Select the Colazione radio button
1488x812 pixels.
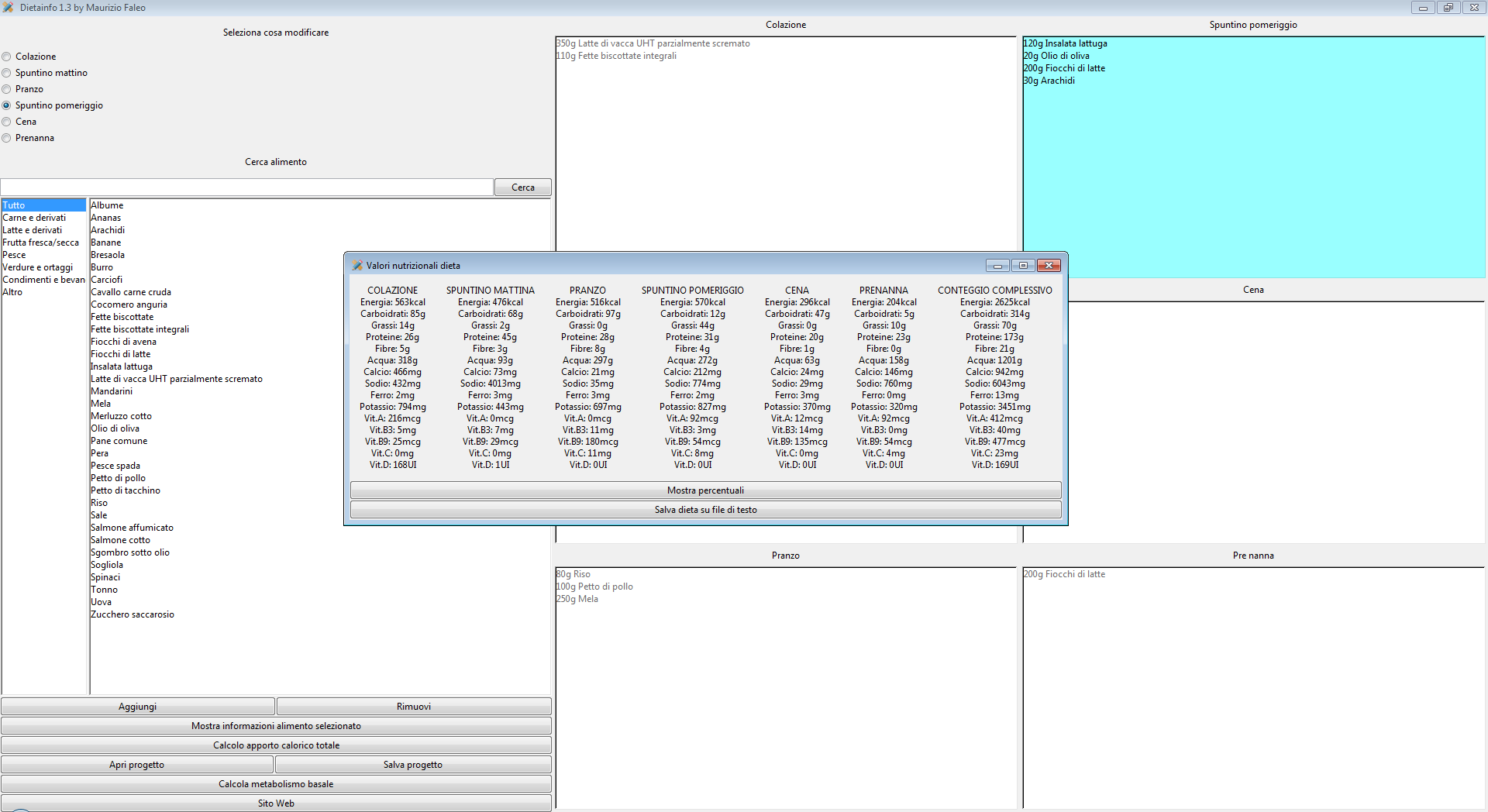7,57
